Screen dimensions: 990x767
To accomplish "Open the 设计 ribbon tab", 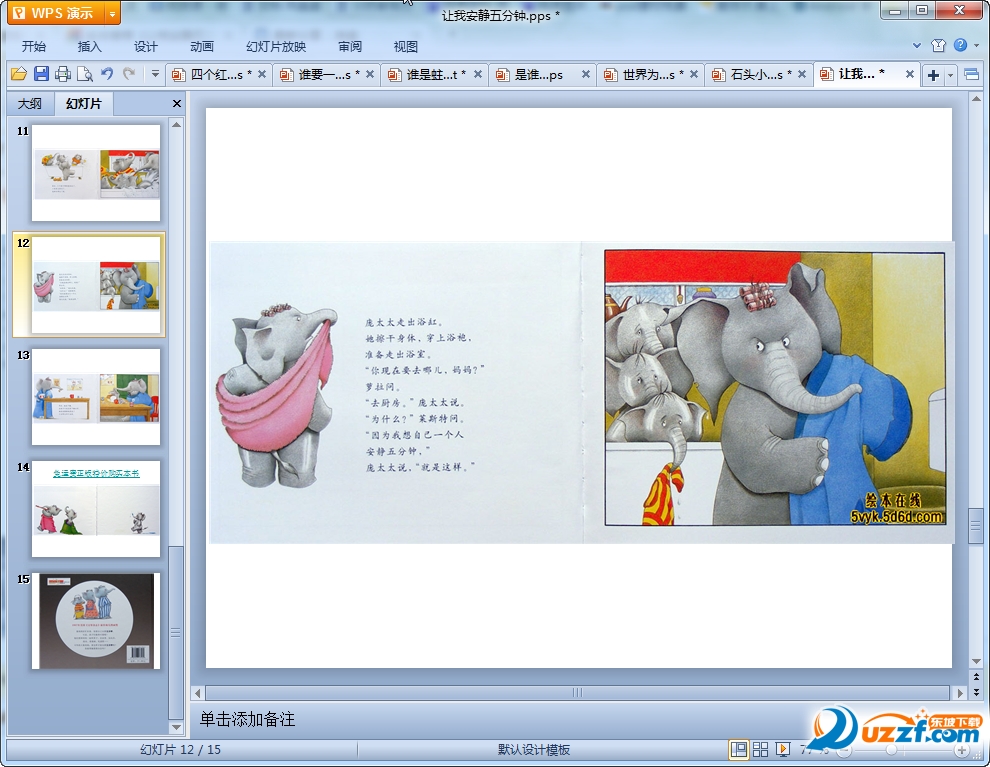I will pos(145,46).
